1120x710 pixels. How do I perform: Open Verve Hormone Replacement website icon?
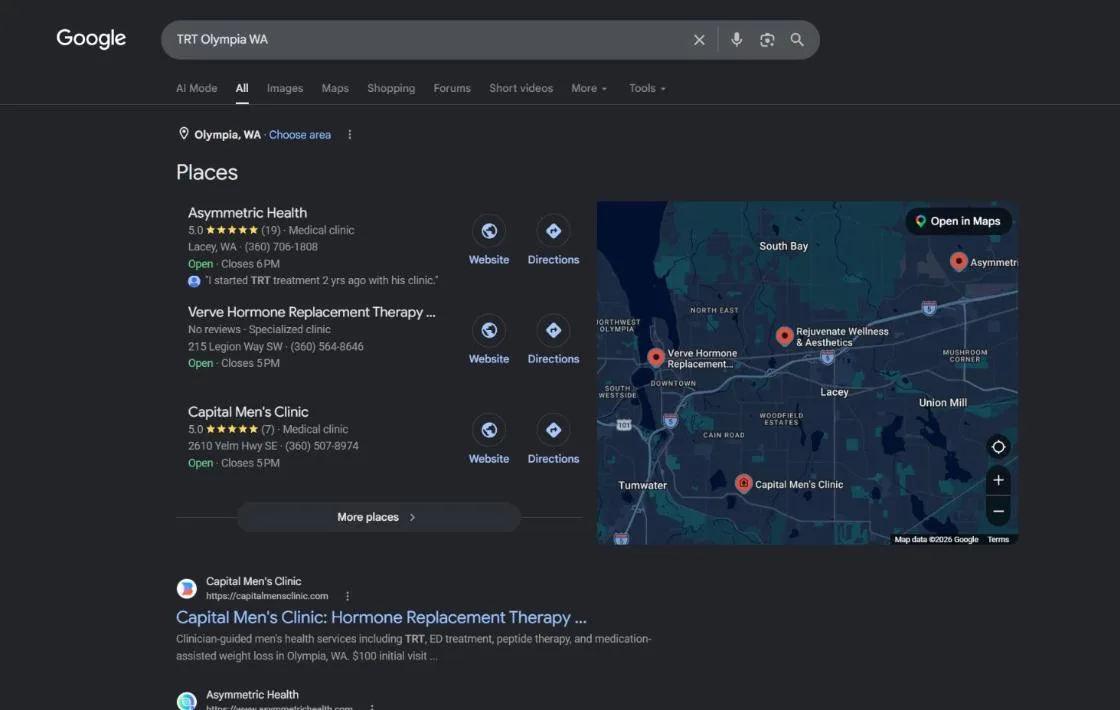point(489,330)
